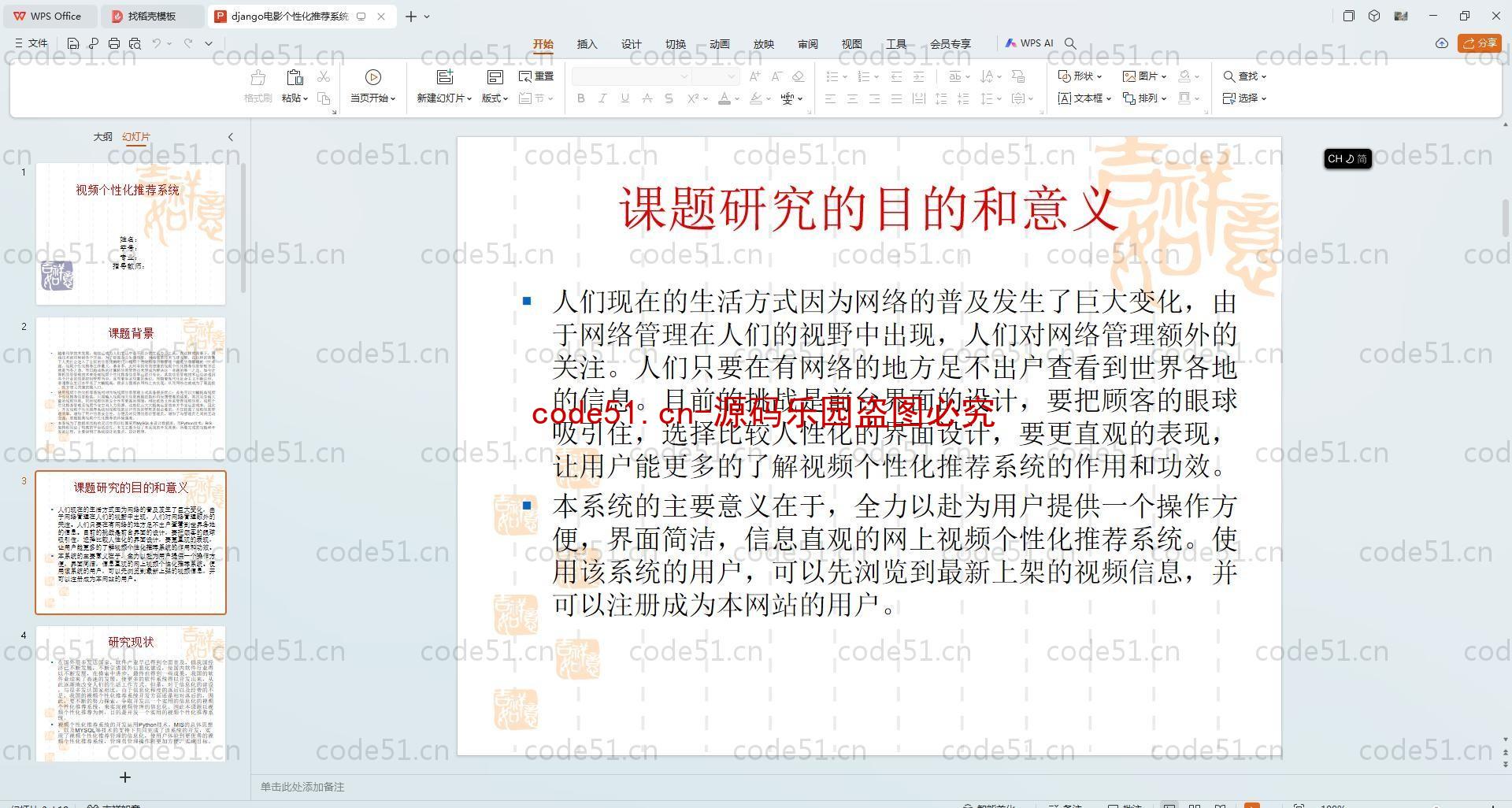
Task: Open the font size combo box
Action: click(x=715, y=76)
